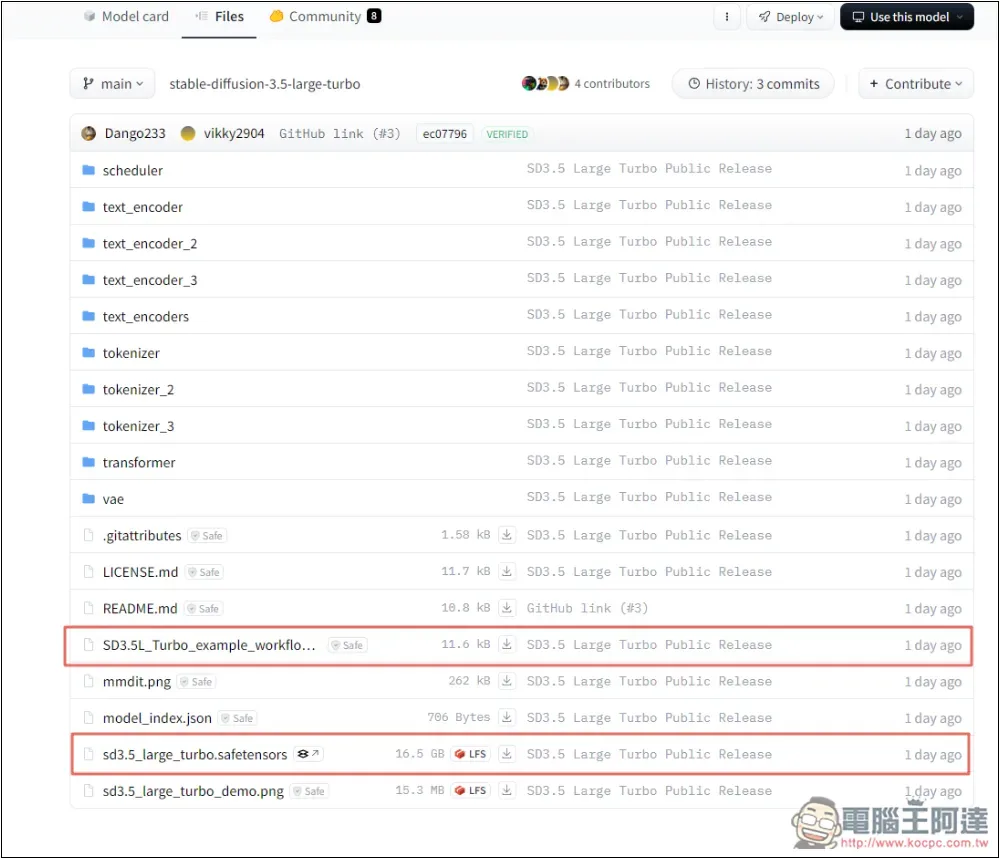Click vikky2904 avatar in commit header
The image size is (1000, 859).
click(x=188, y=133)
